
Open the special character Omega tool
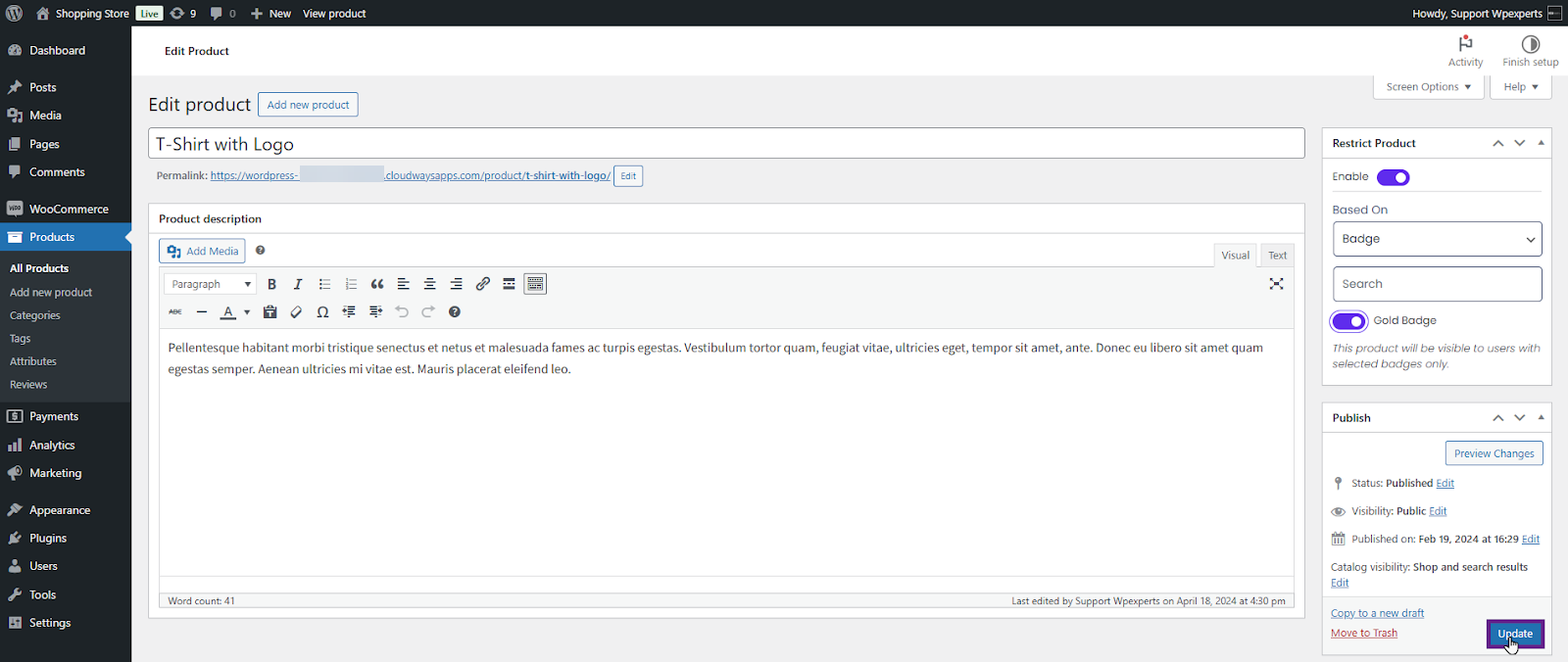pos(322,312)
